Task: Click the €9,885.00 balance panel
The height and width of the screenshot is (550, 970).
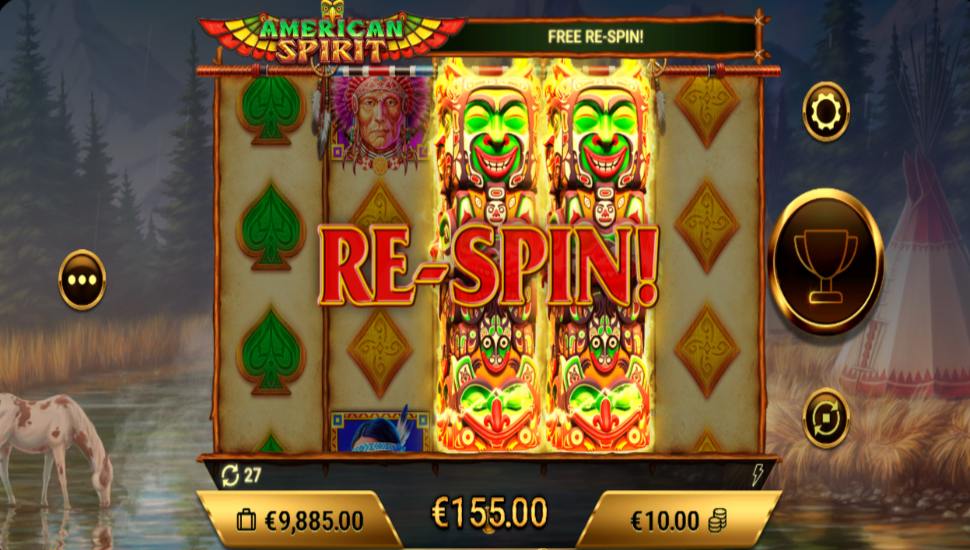Action: pyautogui.click(x=300, y=521)
